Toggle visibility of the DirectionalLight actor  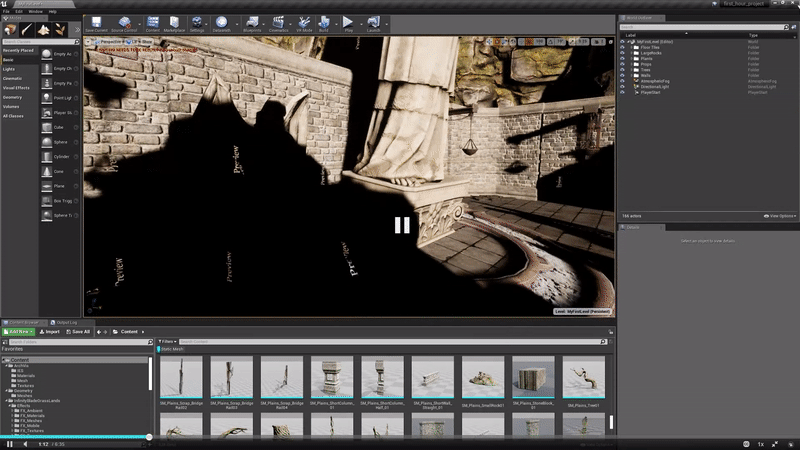click(x=622, y=87)
